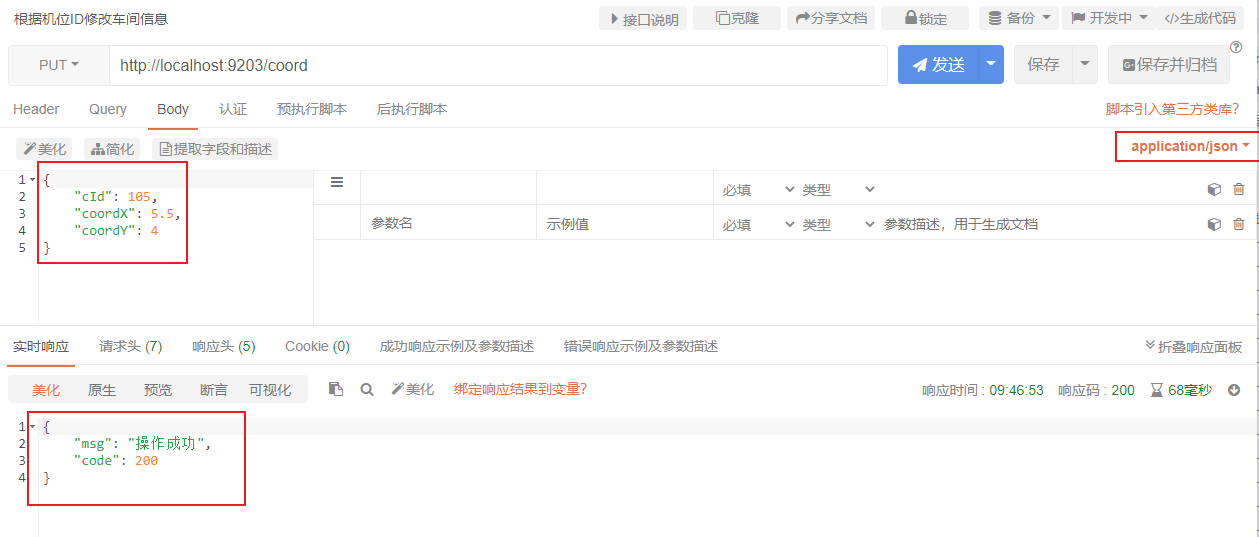The height and width of the screenshot is (537, 1259).
Task: Open the application/json content type dropdown
Action: [1189, 146]
